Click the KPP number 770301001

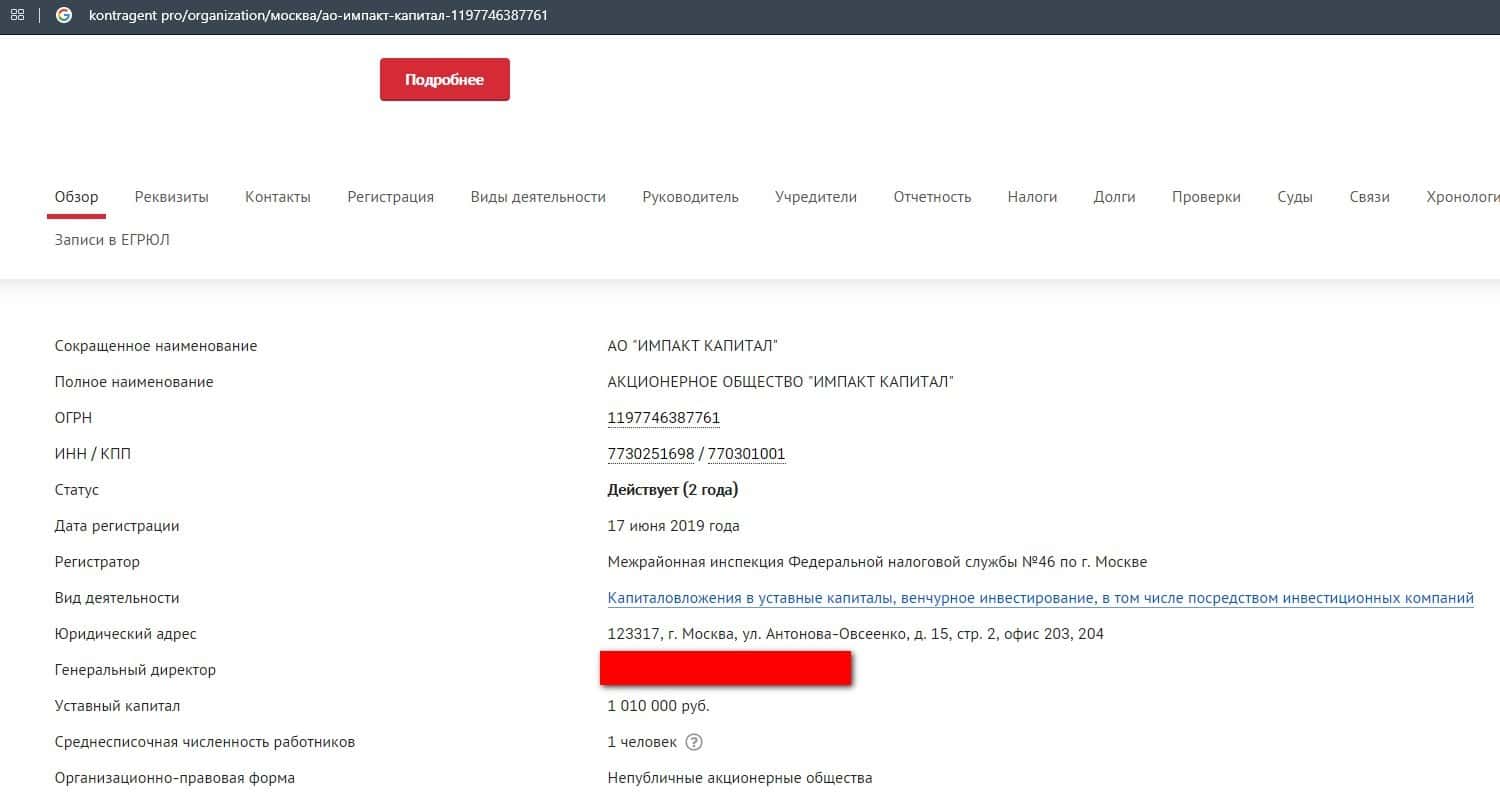(x=746, y=454)
